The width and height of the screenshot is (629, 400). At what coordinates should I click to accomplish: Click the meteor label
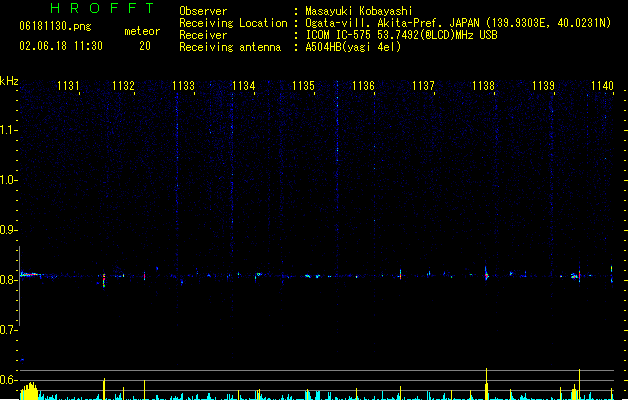[x=142, y=31]
